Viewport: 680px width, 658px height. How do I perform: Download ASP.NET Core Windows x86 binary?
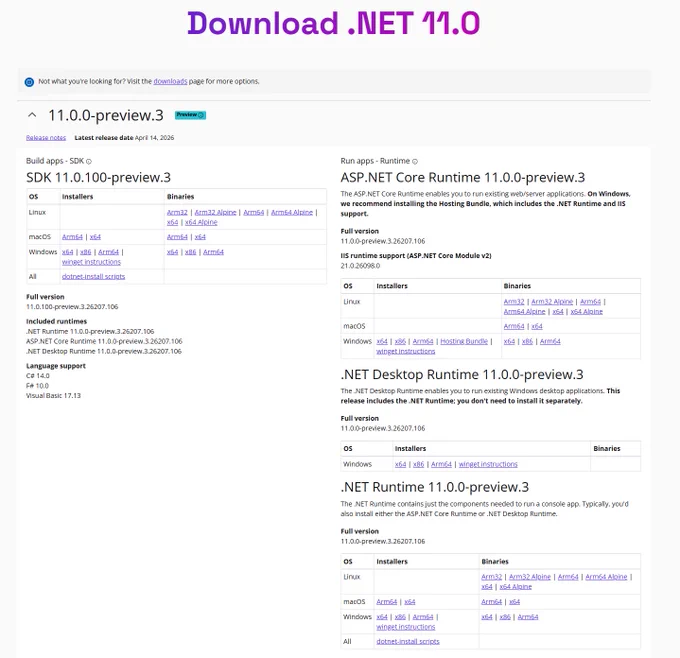527,341
